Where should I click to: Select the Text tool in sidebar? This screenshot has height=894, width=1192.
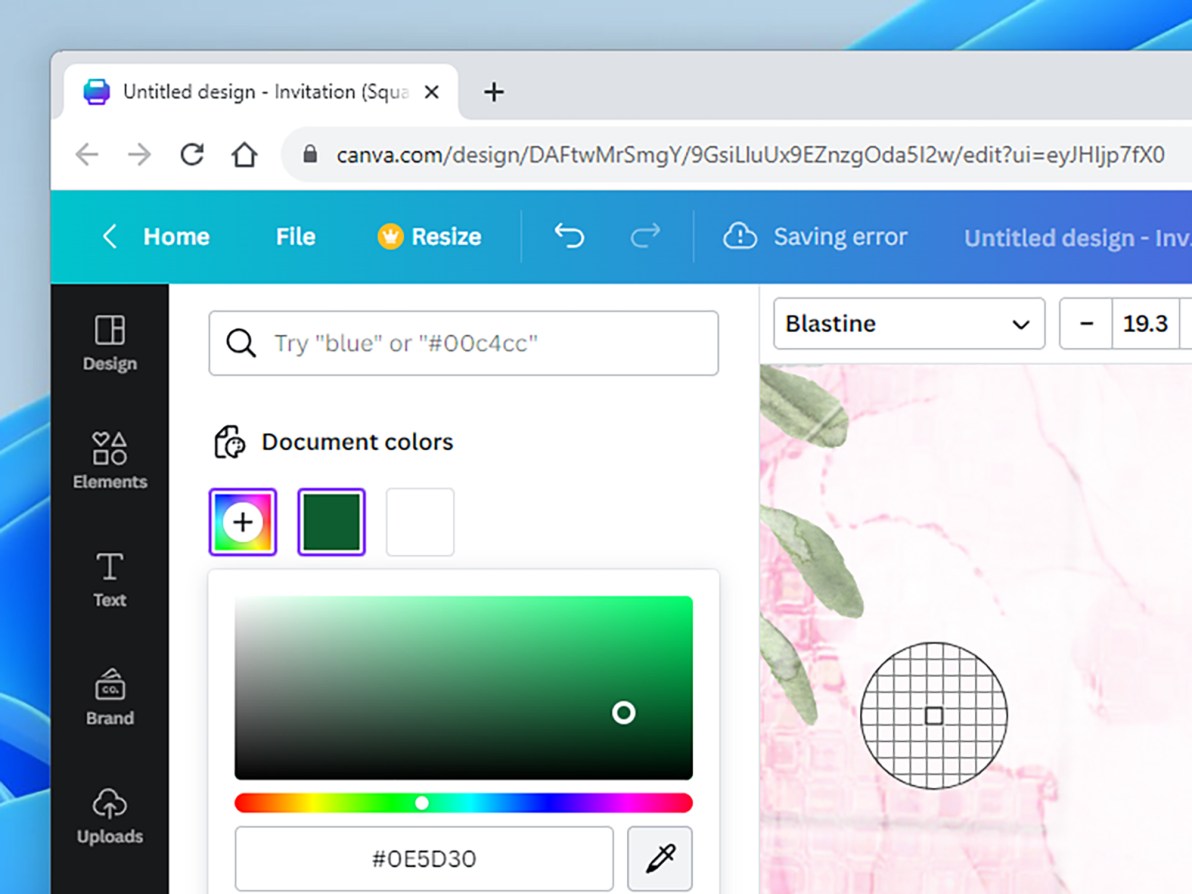point(108,580)
